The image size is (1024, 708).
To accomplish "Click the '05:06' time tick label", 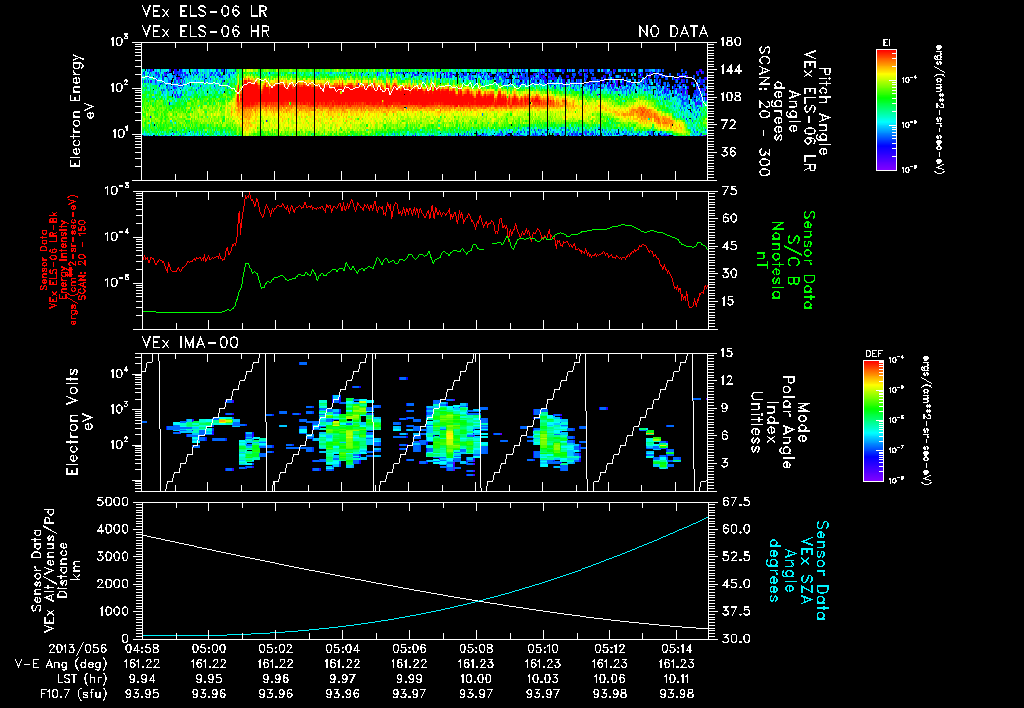I will pos(409,649).
